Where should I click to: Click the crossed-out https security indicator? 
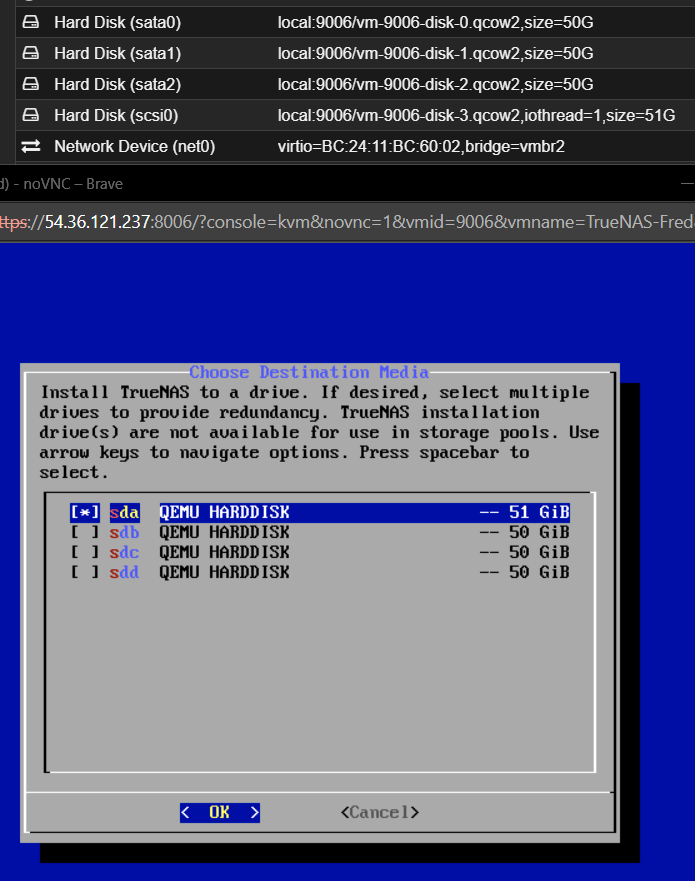(x=17, y=221)
